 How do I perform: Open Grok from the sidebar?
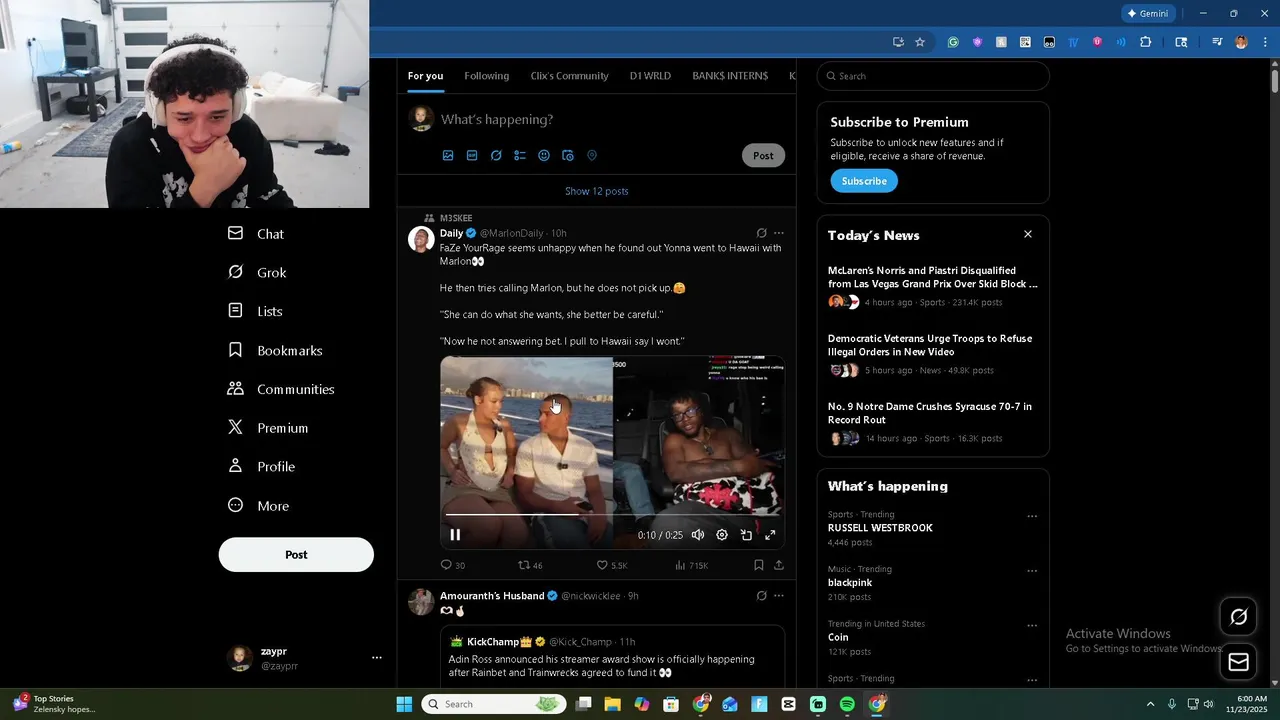click(x=257, y=273)
